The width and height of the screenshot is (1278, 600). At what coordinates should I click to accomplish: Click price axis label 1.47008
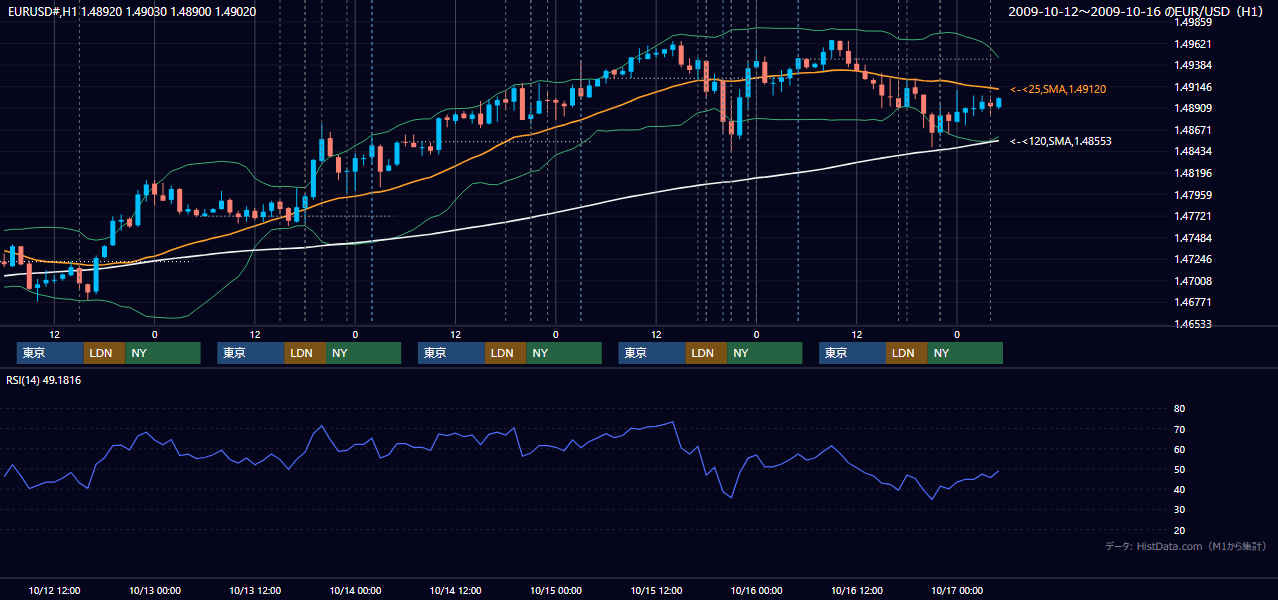1193,281
